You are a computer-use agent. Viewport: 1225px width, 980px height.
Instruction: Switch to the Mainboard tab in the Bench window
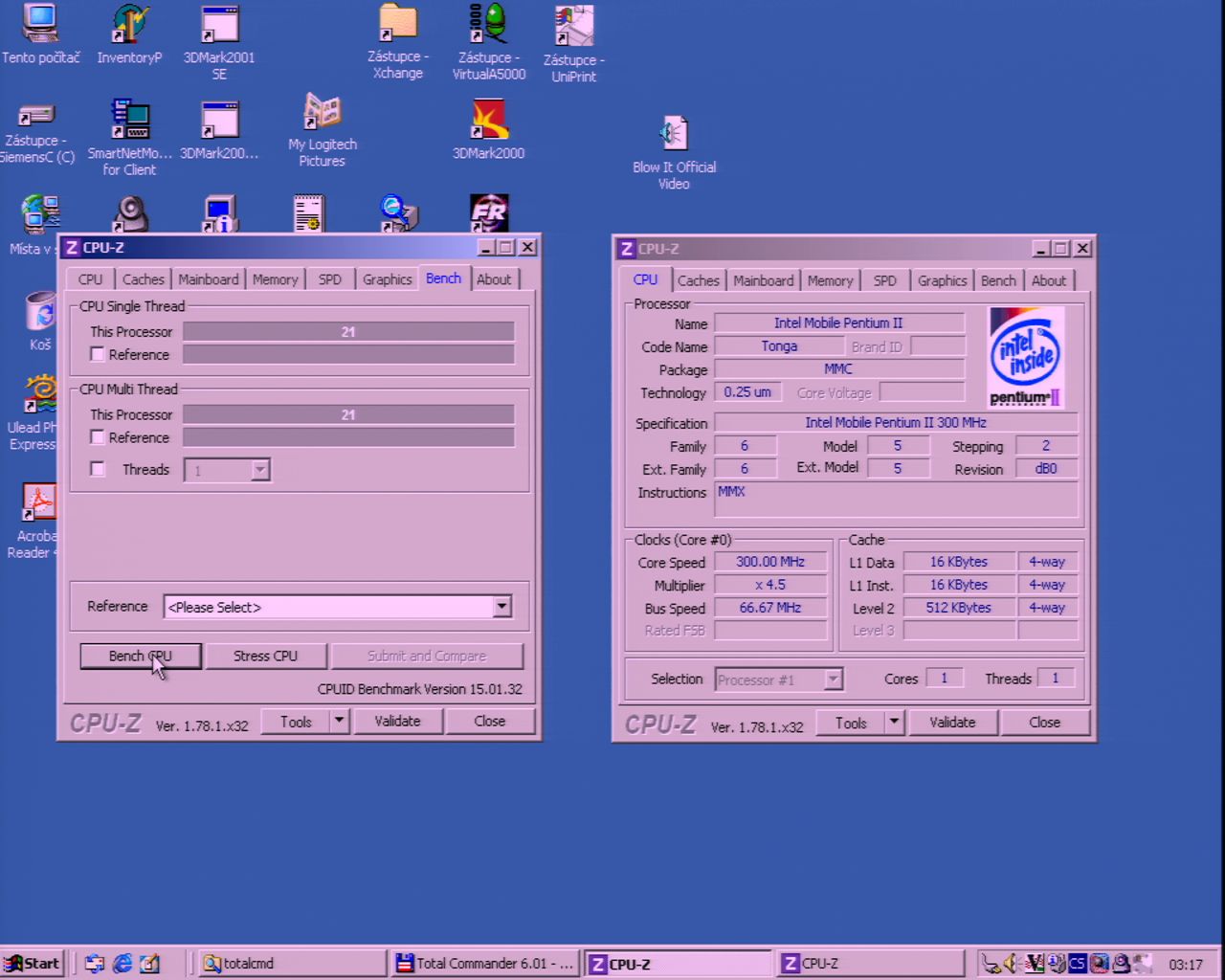coord(208,279)
